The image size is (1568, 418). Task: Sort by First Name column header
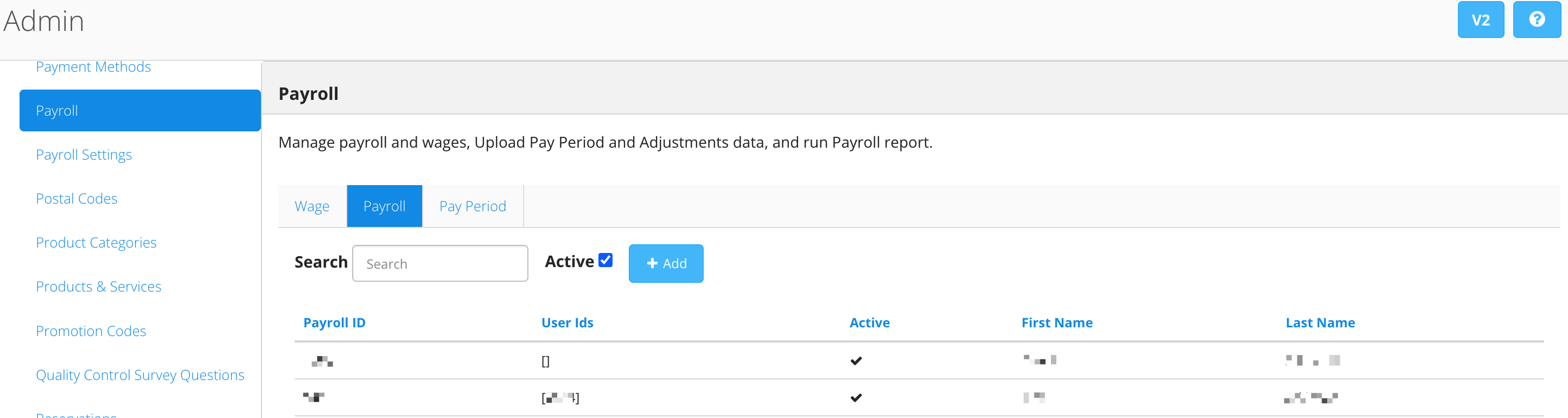[x=1057, y=322]
